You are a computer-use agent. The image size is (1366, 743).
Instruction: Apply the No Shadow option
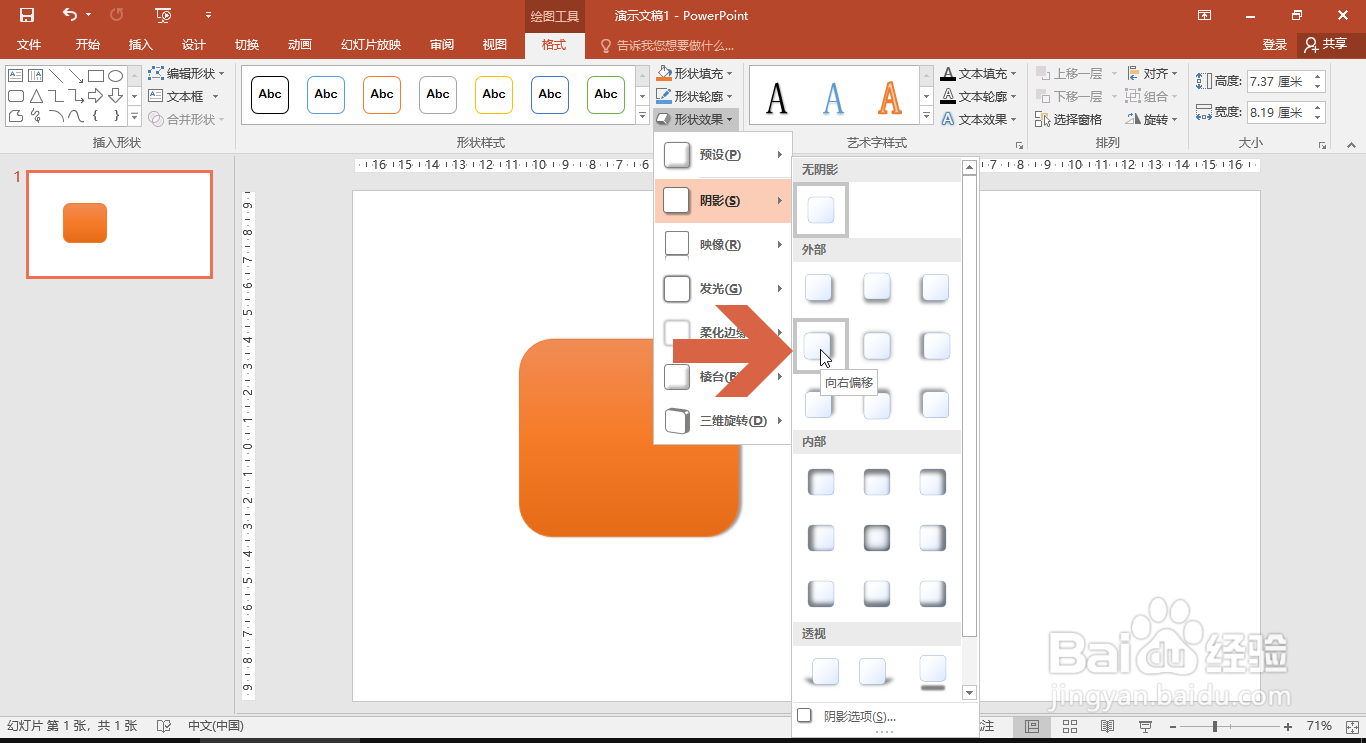coord(821,210)
